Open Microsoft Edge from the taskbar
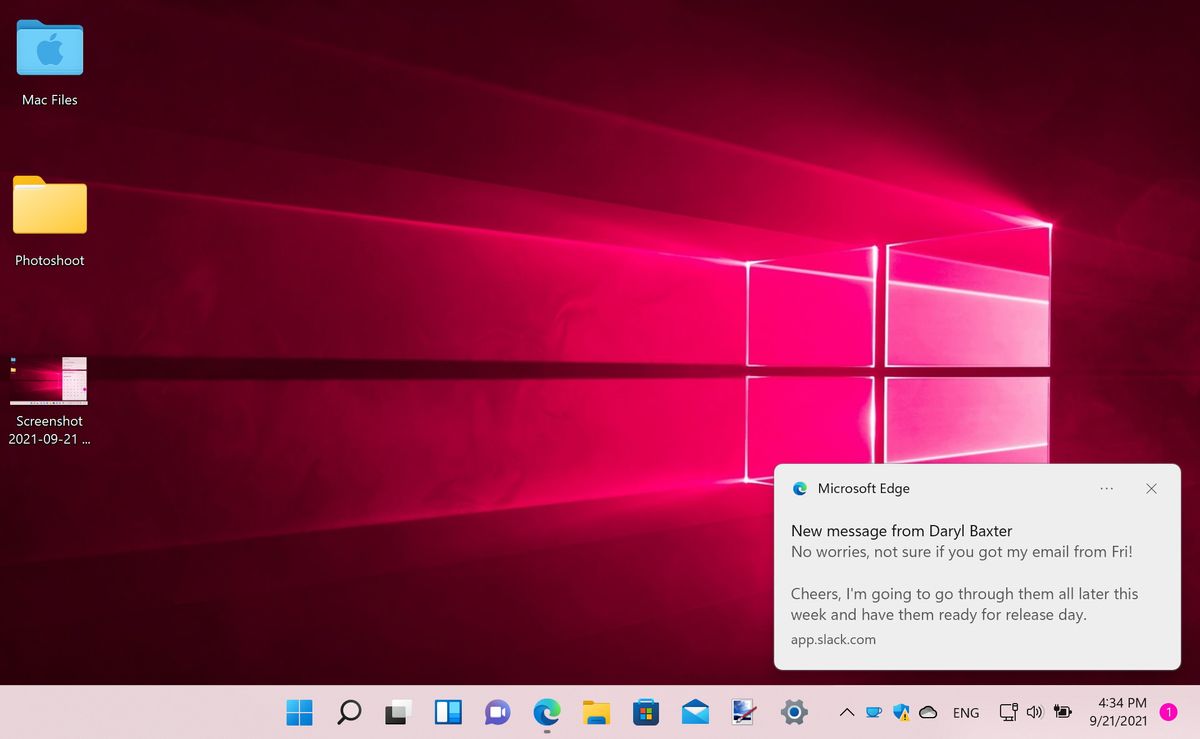 point(545,713)
